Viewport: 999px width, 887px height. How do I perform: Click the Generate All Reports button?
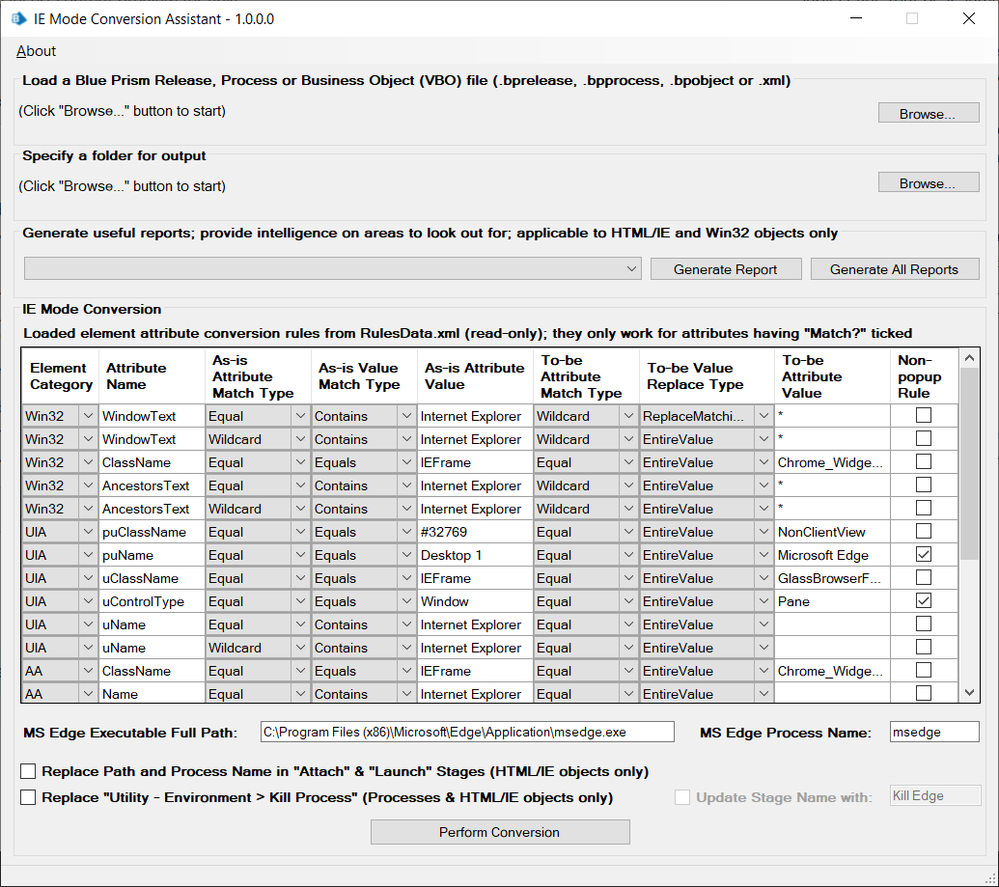pos(893,269)
